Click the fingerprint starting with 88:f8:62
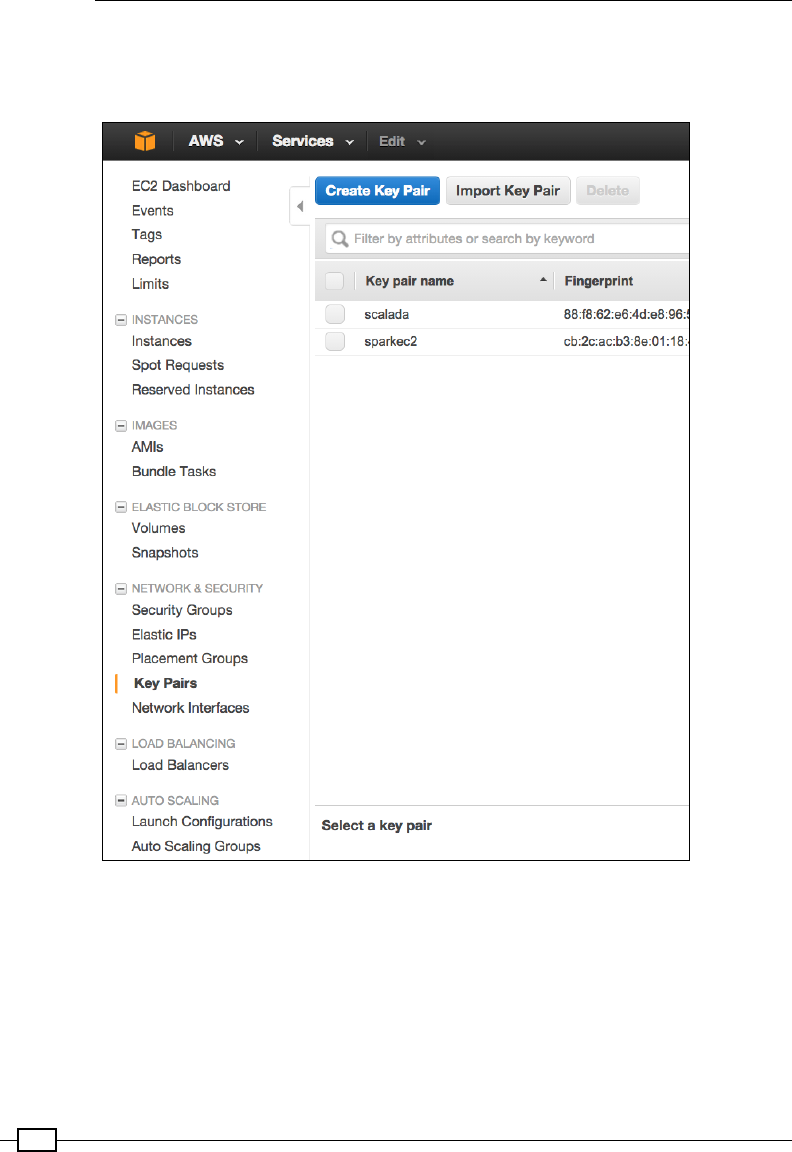Screen dimensions: 792x1152 tap(626, 314)
